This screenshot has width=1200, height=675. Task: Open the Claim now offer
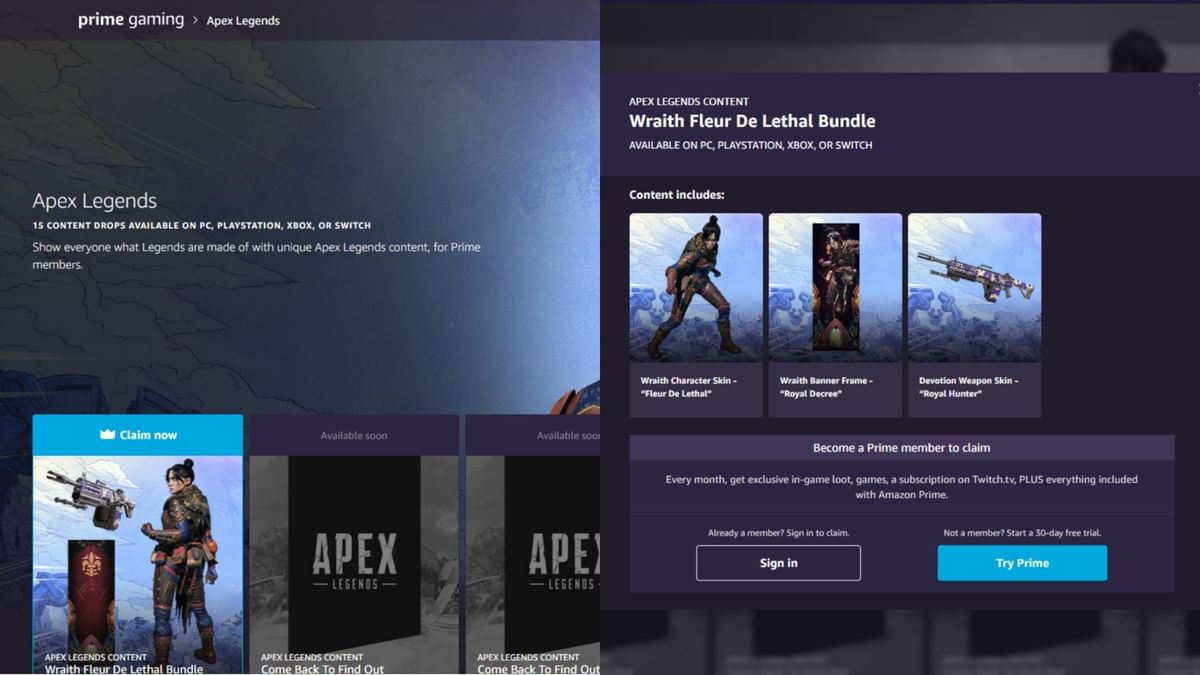[137, 434]
